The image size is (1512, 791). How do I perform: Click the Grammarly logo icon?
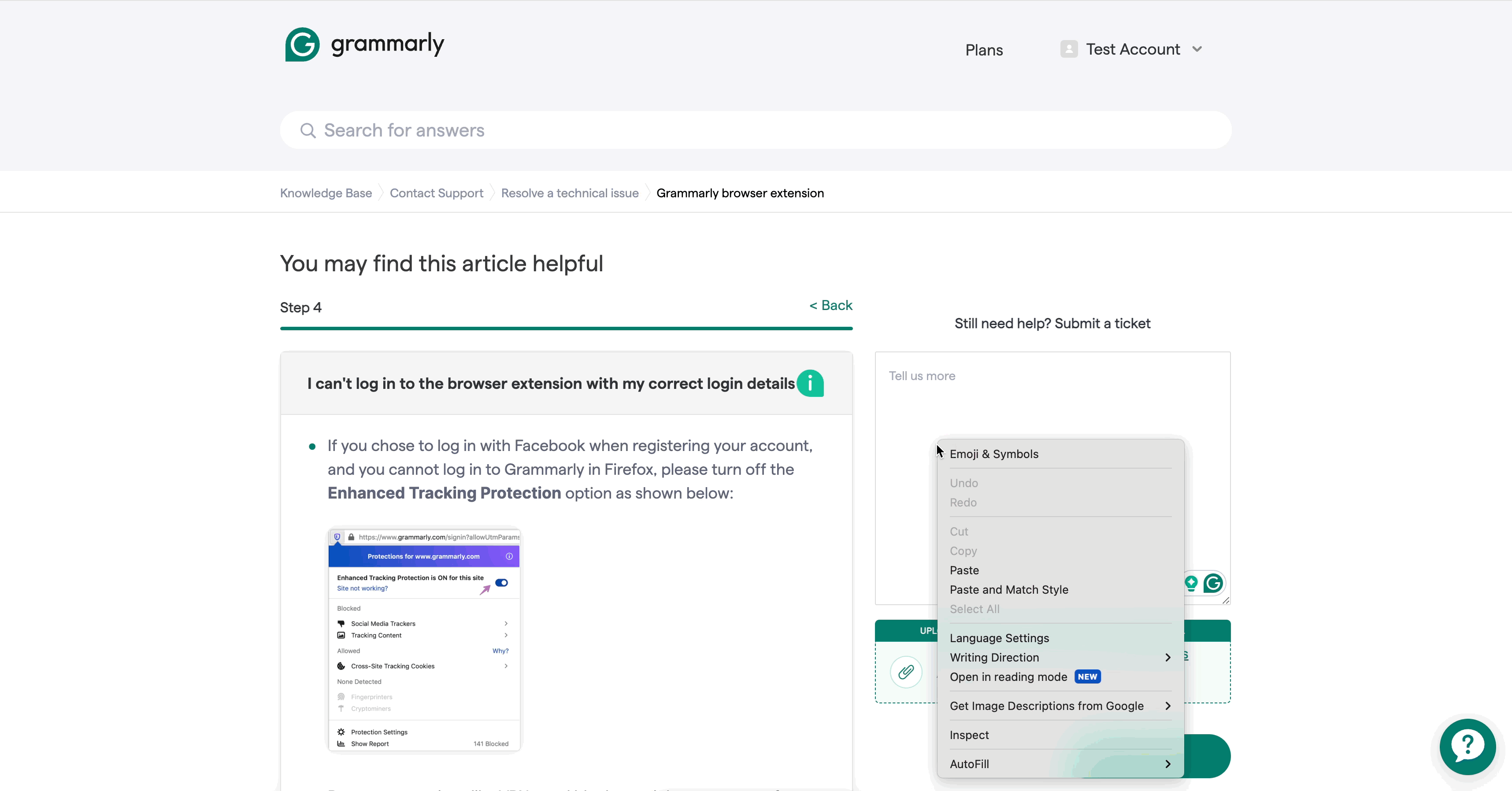[x=302, y=44]
